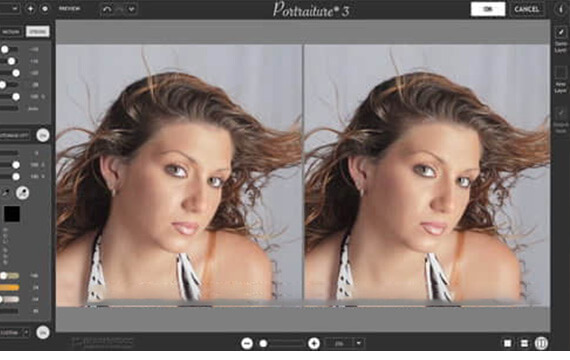Select the plain eyedropper tool
This screenshot has height=360, width=570.
(x=5, y=193)
